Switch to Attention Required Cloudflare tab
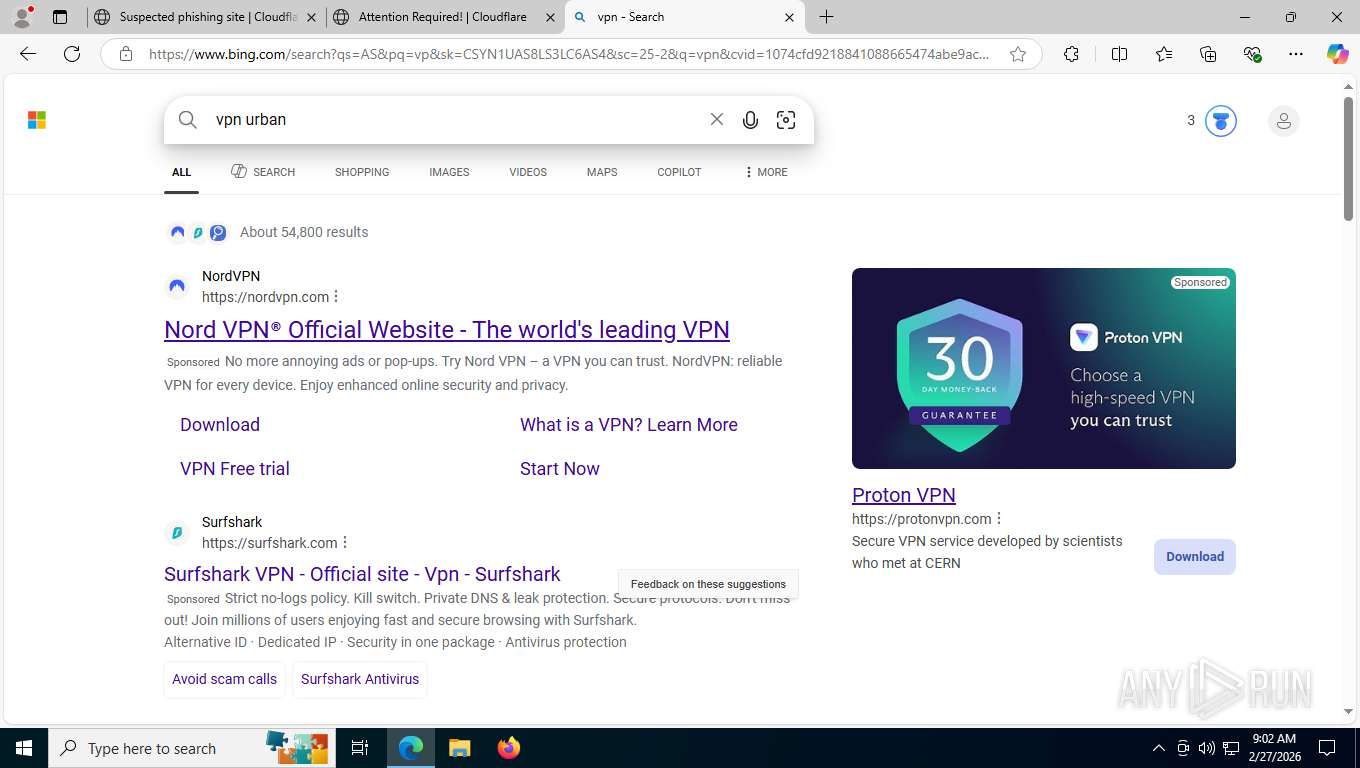Viewport: 1360px width, 768px height. (445, 17)
